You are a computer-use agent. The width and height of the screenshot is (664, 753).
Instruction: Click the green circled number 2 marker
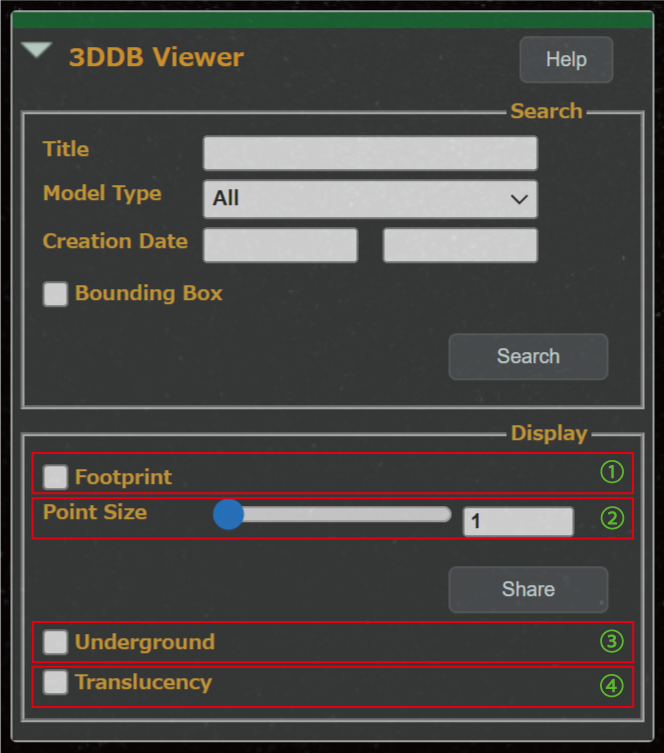[x=612, y=519]
